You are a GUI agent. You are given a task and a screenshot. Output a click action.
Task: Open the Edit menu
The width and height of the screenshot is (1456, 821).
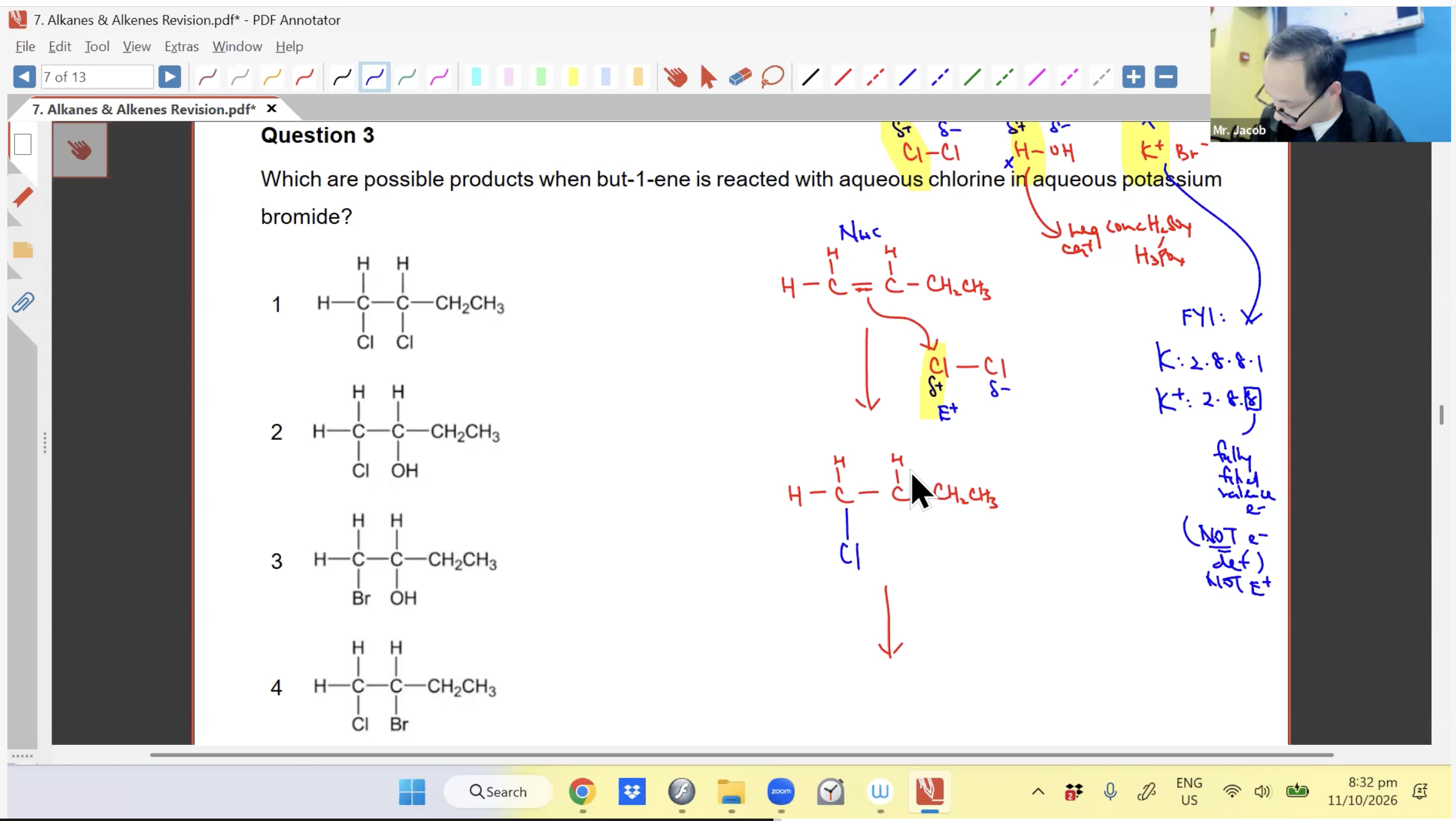[x=60, y=47]
